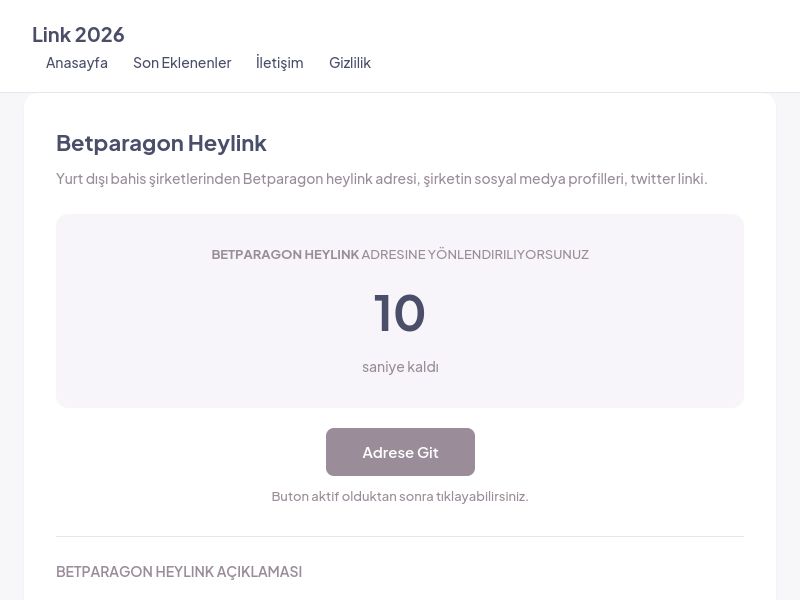Click the 'BETPARAGON HEYLINK AÇIKLAMASI' section heading
Image resolution: width=800 pixels, height=600 pixels.
point(179,572)
